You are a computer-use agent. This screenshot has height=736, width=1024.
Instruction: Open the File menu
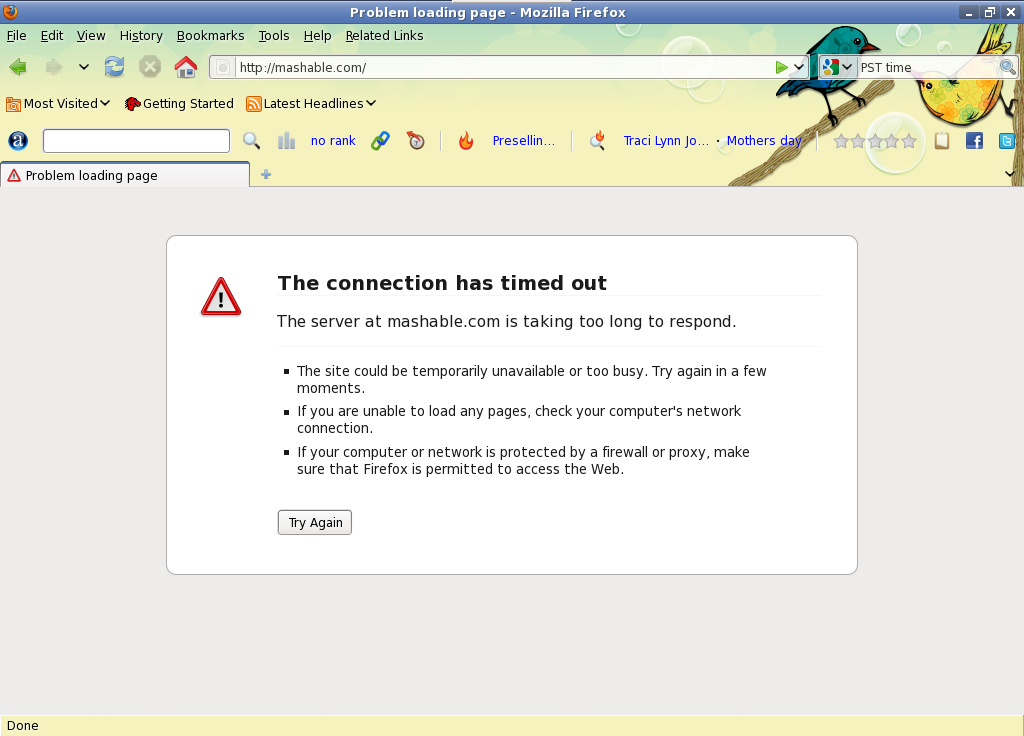coord(16,36)
